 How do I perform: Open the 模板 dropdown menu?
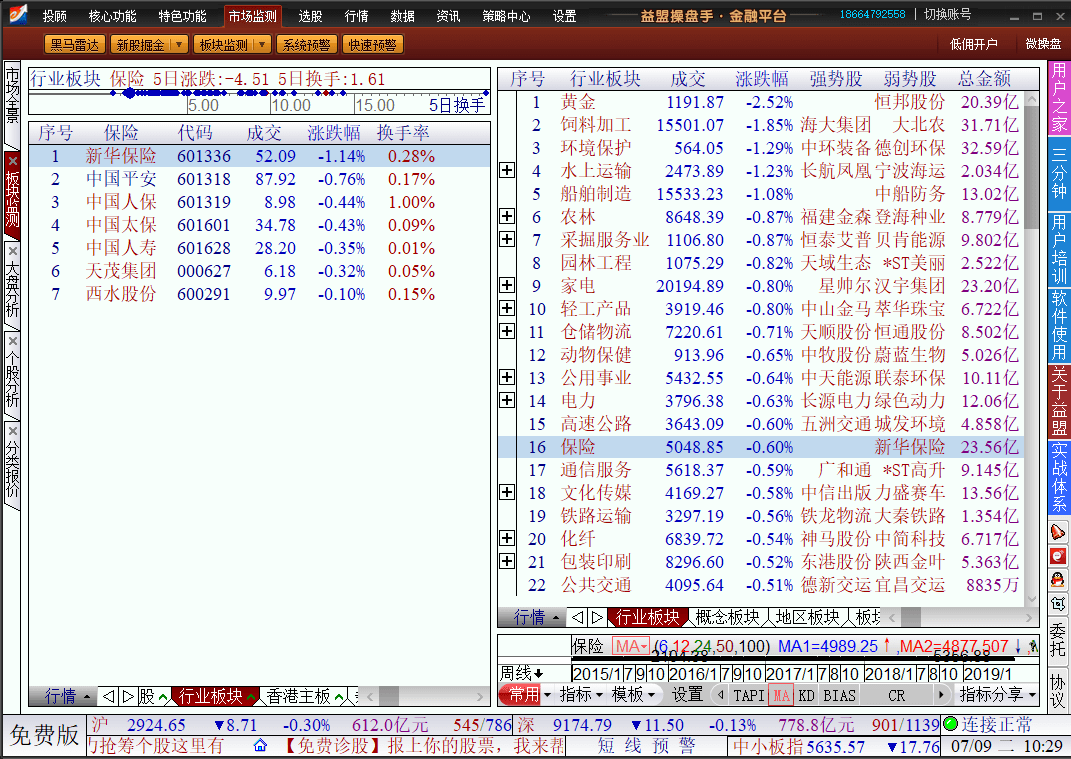point(633,695)
